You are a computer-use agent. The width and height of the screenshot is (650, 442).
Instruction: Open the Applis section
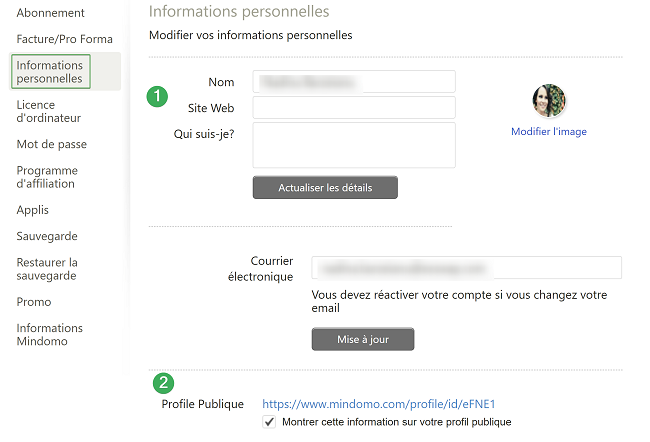(x=32, y=210)
